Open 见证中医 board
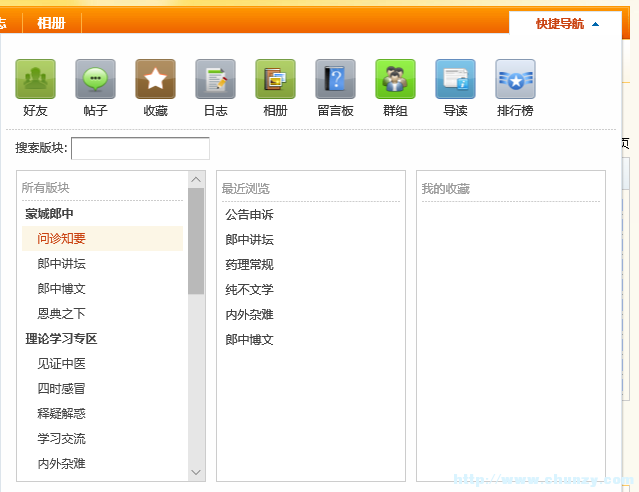This screenshot has height=492, width=639. pyautogui.click(x=62, y=364)
